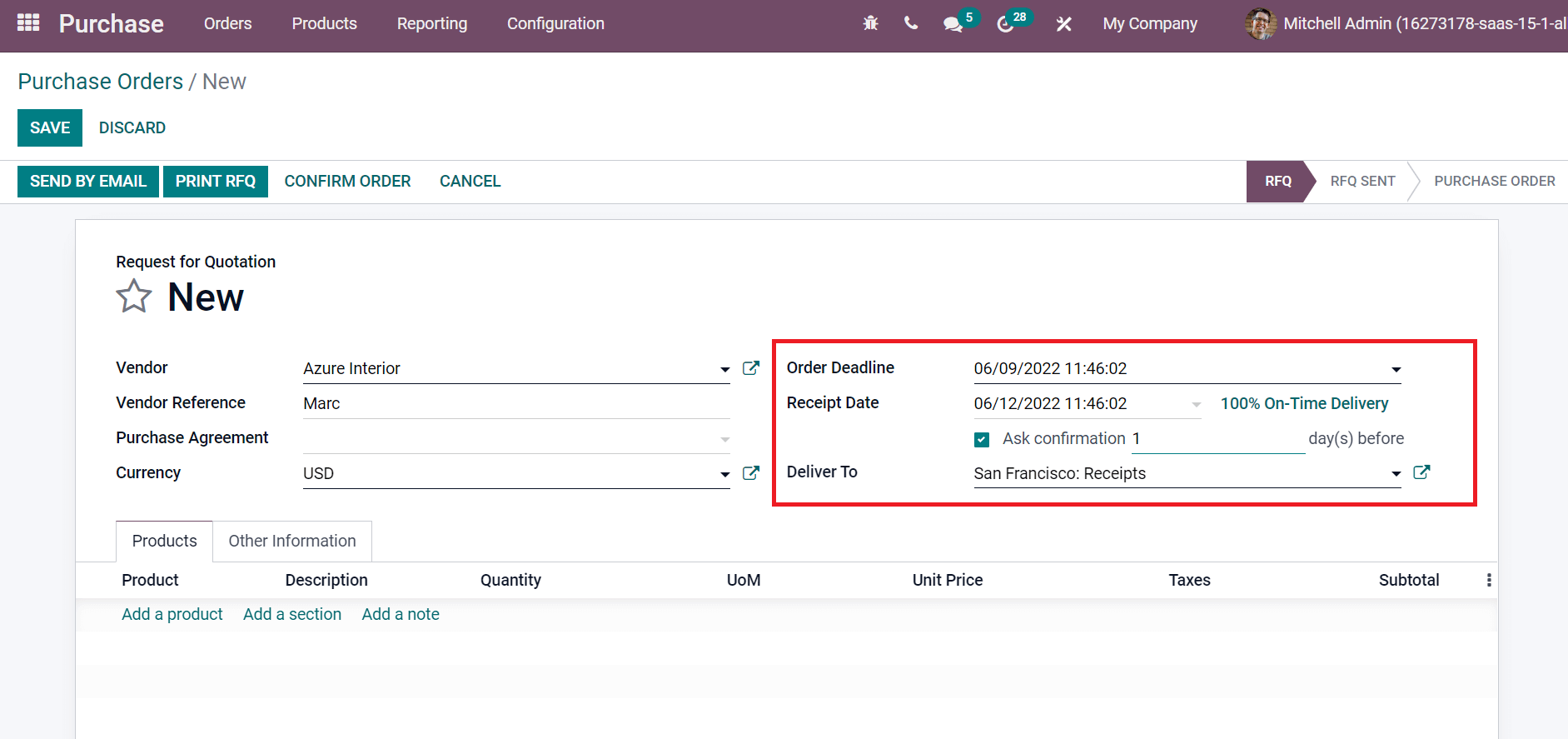
Task: Open the Deliver To external link icon
Action: click(x=1422, y=472)
